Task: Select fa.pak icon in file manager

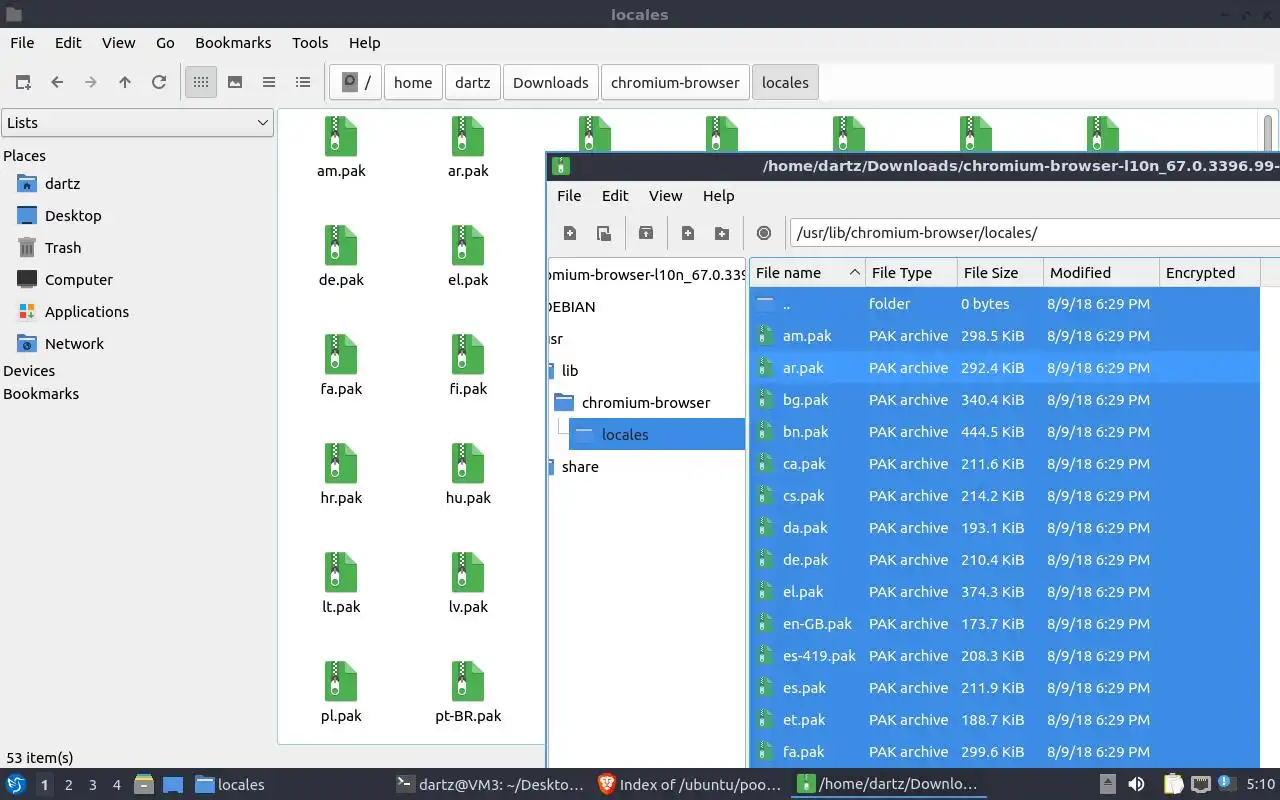Action: [x=341, y=365]
